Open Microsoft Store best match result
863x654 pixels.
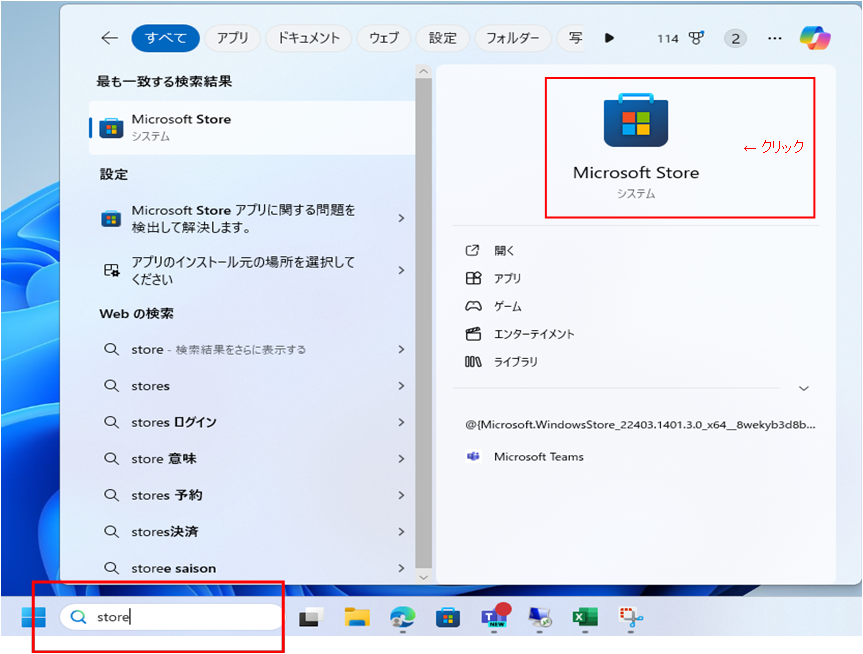click(252, 128)
